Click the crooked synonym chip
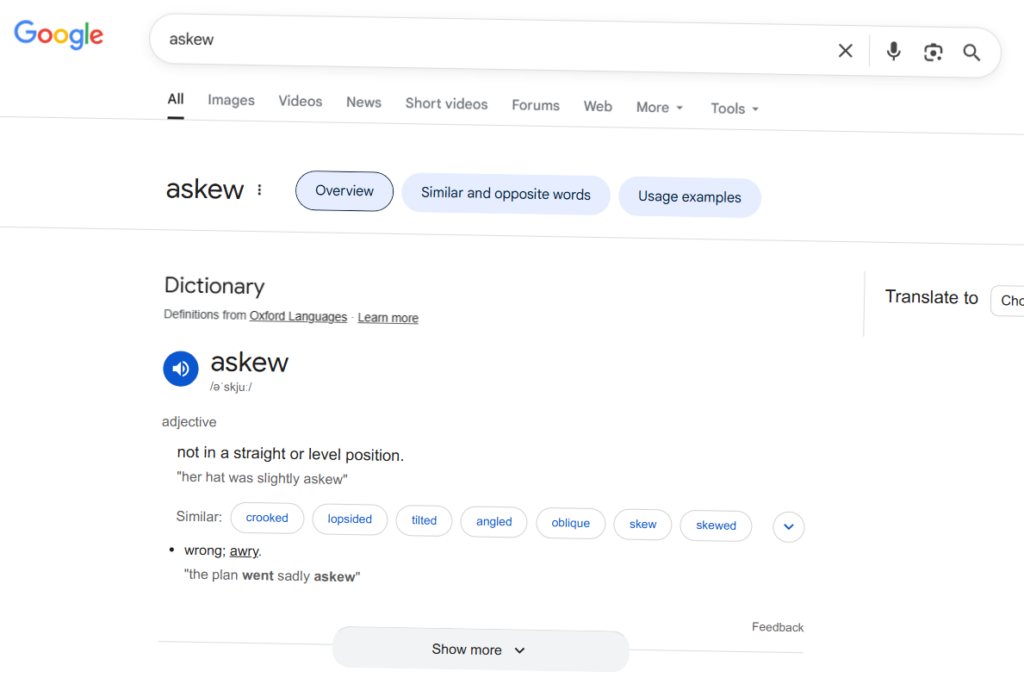Image resolution: width=1024 pixels, height=690 pixels. (267, 518)
